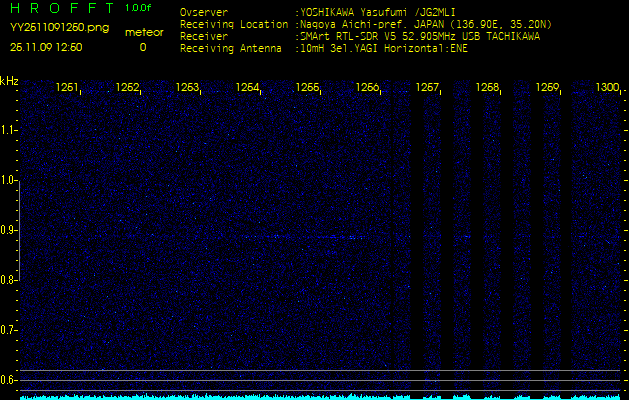
Task: Click the 1.1 kHz frequency tick
Action: click(9, 130)
